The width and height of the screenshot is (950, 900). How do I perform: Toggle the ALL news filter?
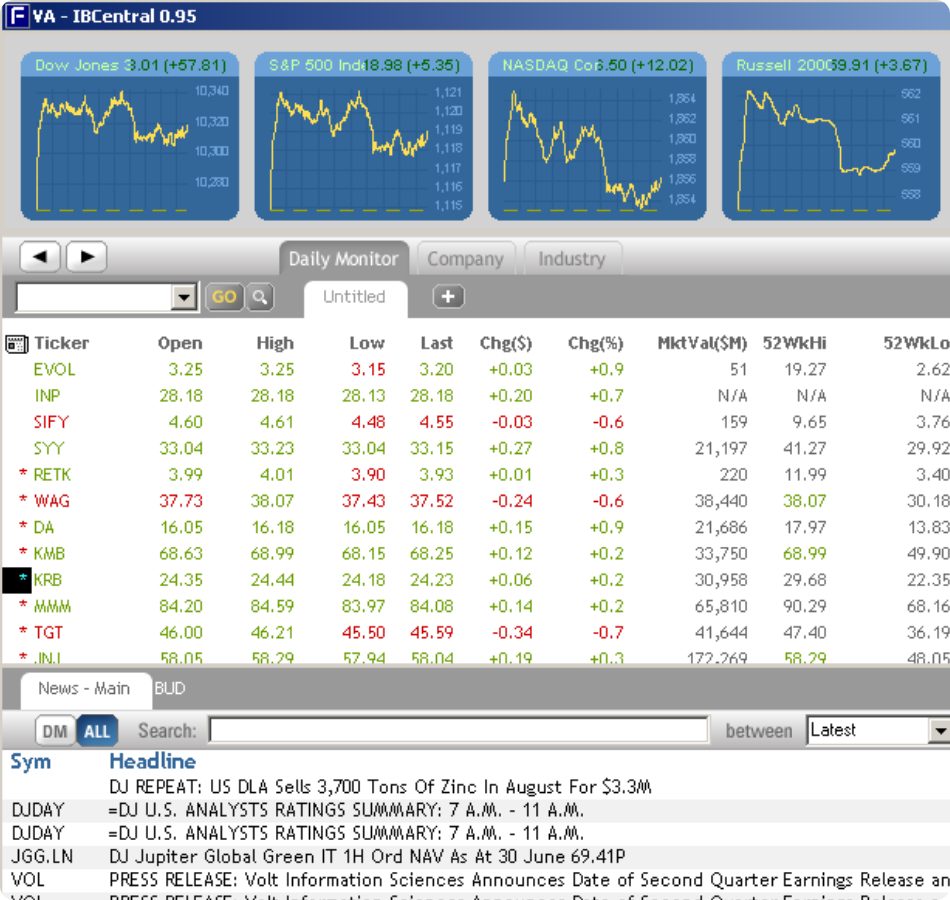point(97,731)
